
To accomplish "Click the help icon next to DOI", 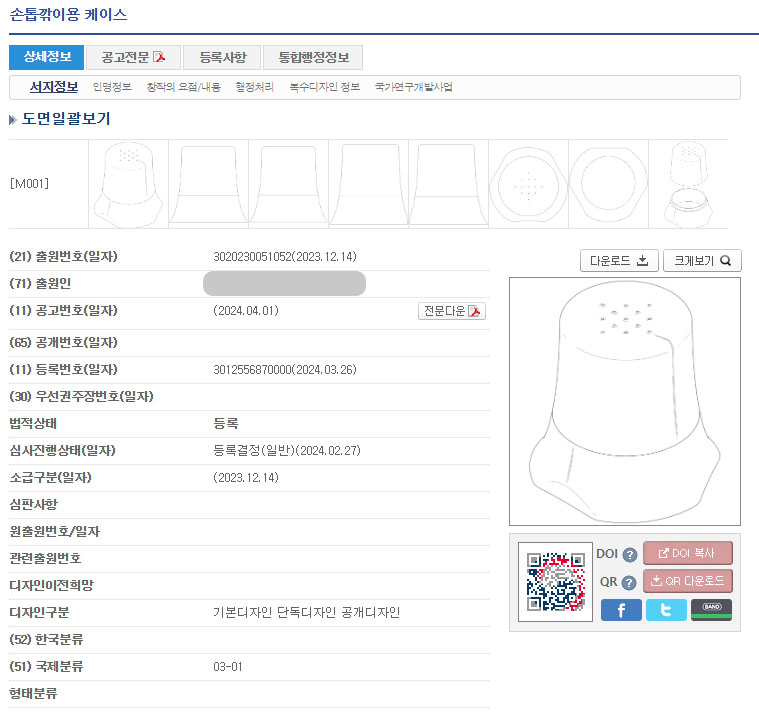I will click(x=630, y=555).
